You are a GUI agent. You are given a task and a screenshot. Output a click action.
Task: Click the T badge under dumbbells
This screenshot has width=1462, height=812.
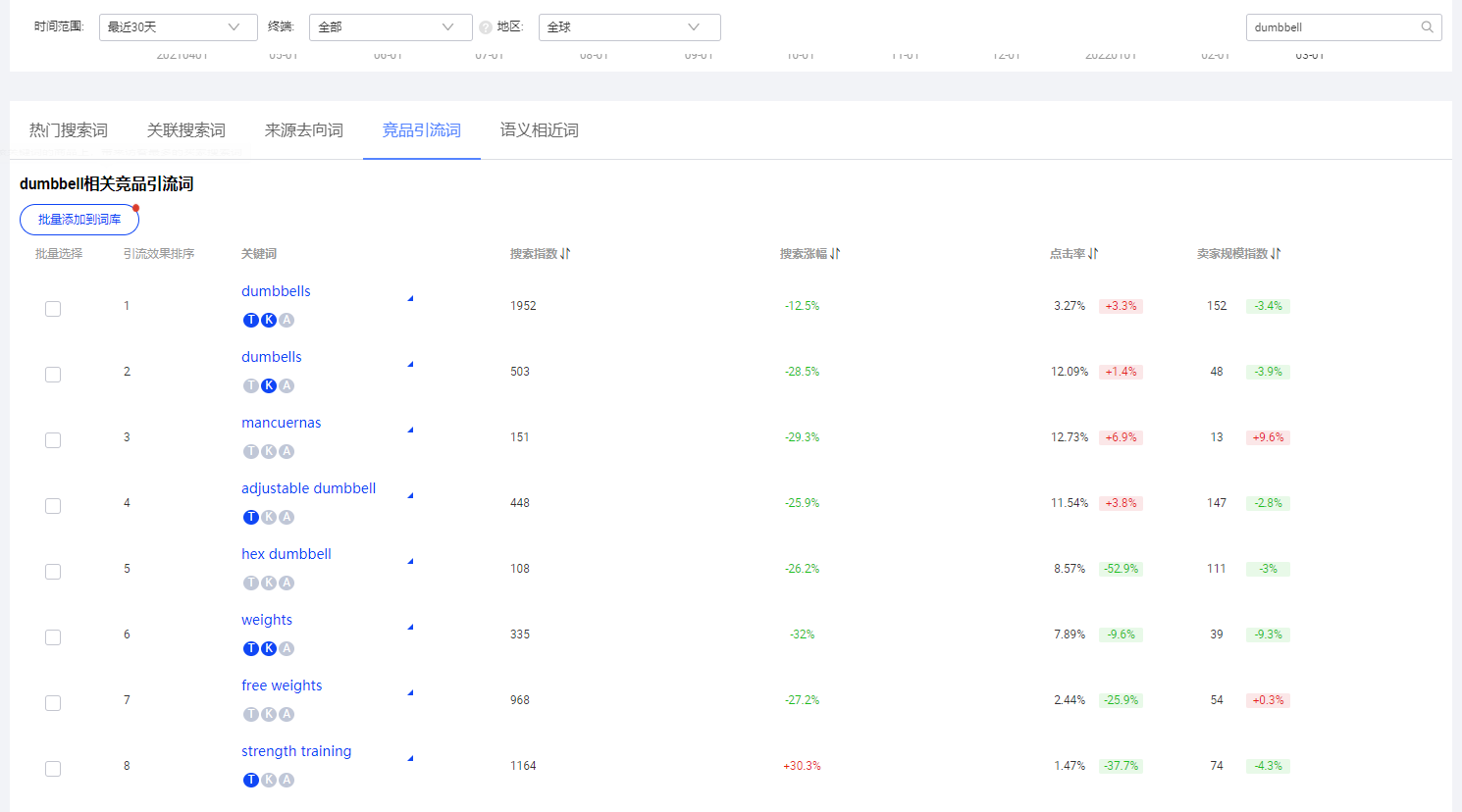251,320
